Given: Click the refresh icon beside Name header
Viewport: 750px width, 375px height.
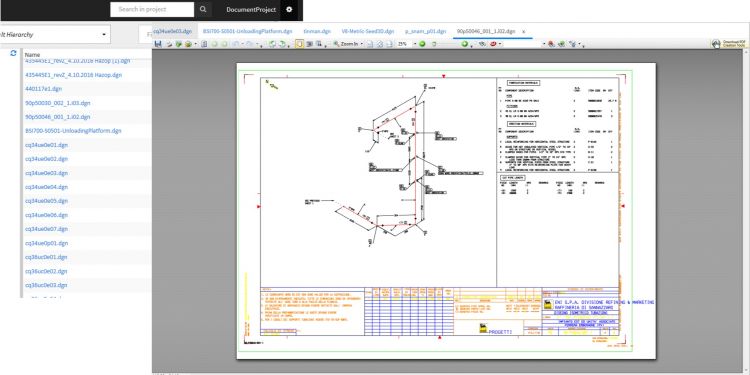Looking at the screenshot, I should [13, 54].
